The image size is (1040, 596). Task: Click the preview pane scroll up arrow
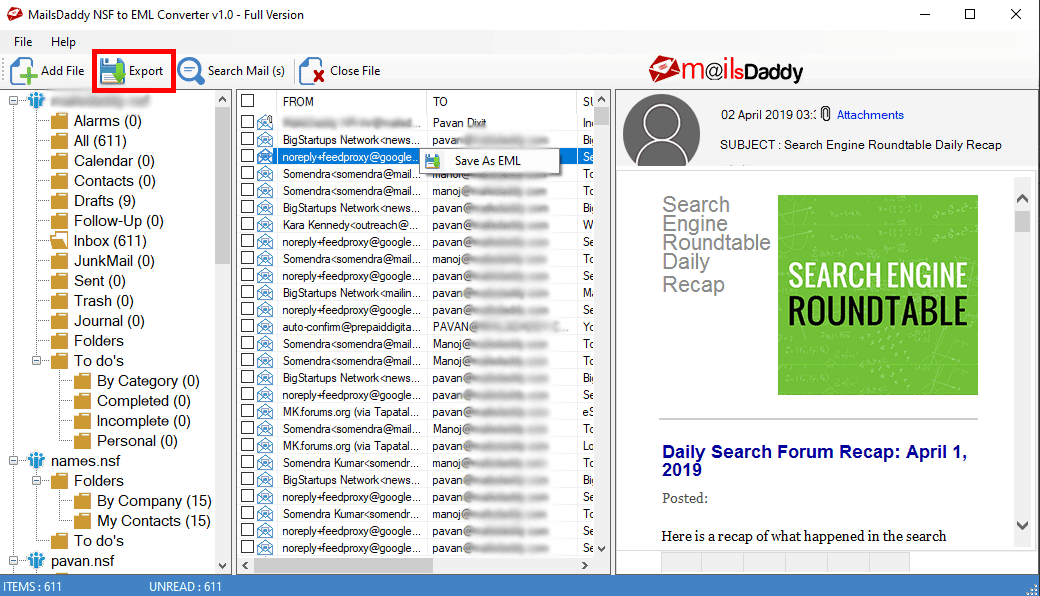coord(1022,198)
